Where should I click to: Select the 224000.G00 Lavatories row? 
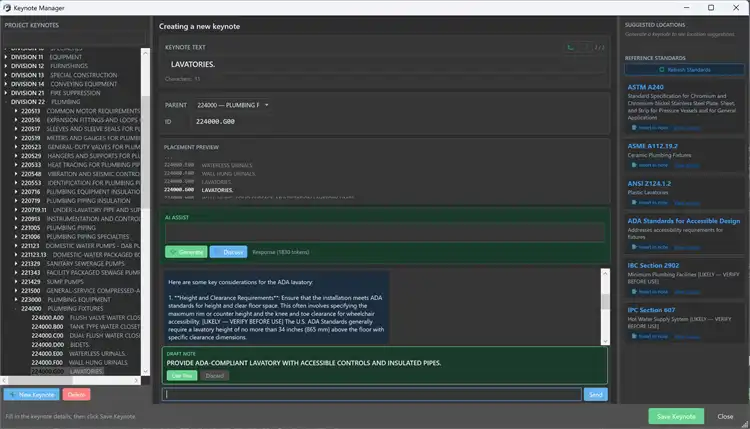click(67, 371)
